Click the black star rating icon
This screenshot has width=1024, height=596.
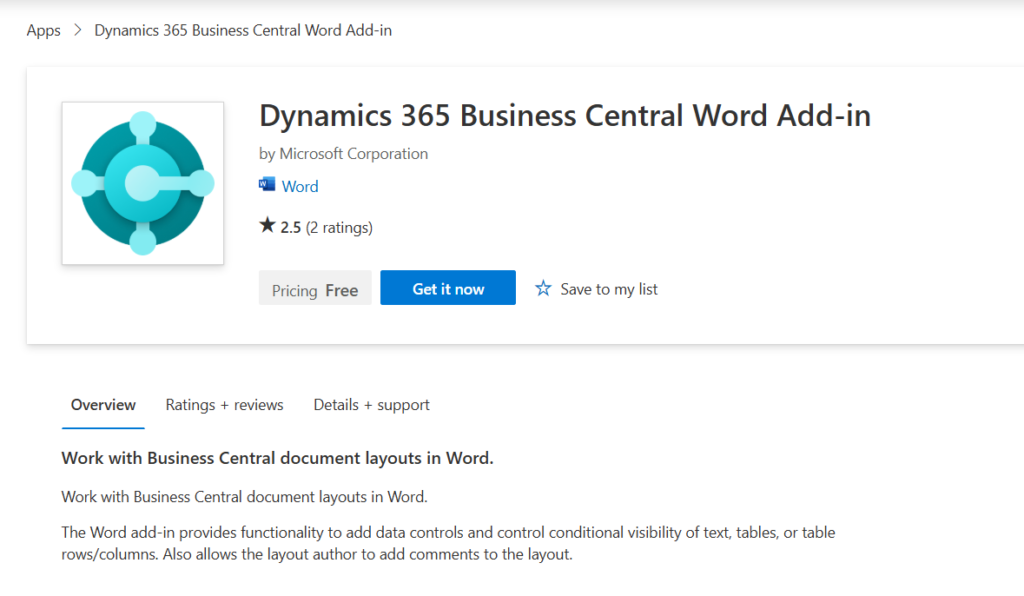[x=267, y=226]
